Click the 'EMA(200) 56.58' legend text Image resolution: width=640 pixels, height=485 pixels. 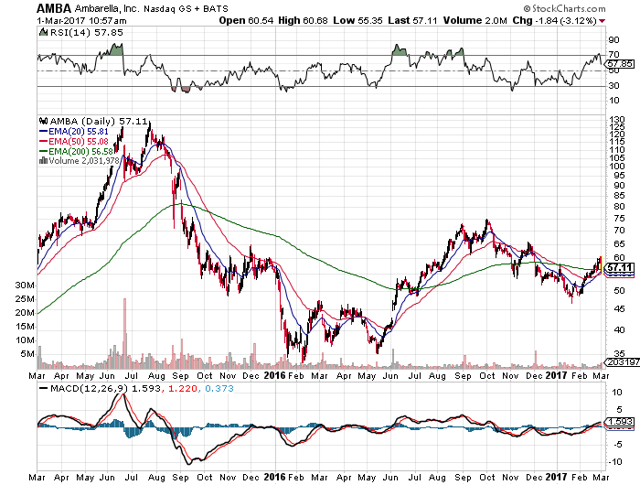click(81, 151)
